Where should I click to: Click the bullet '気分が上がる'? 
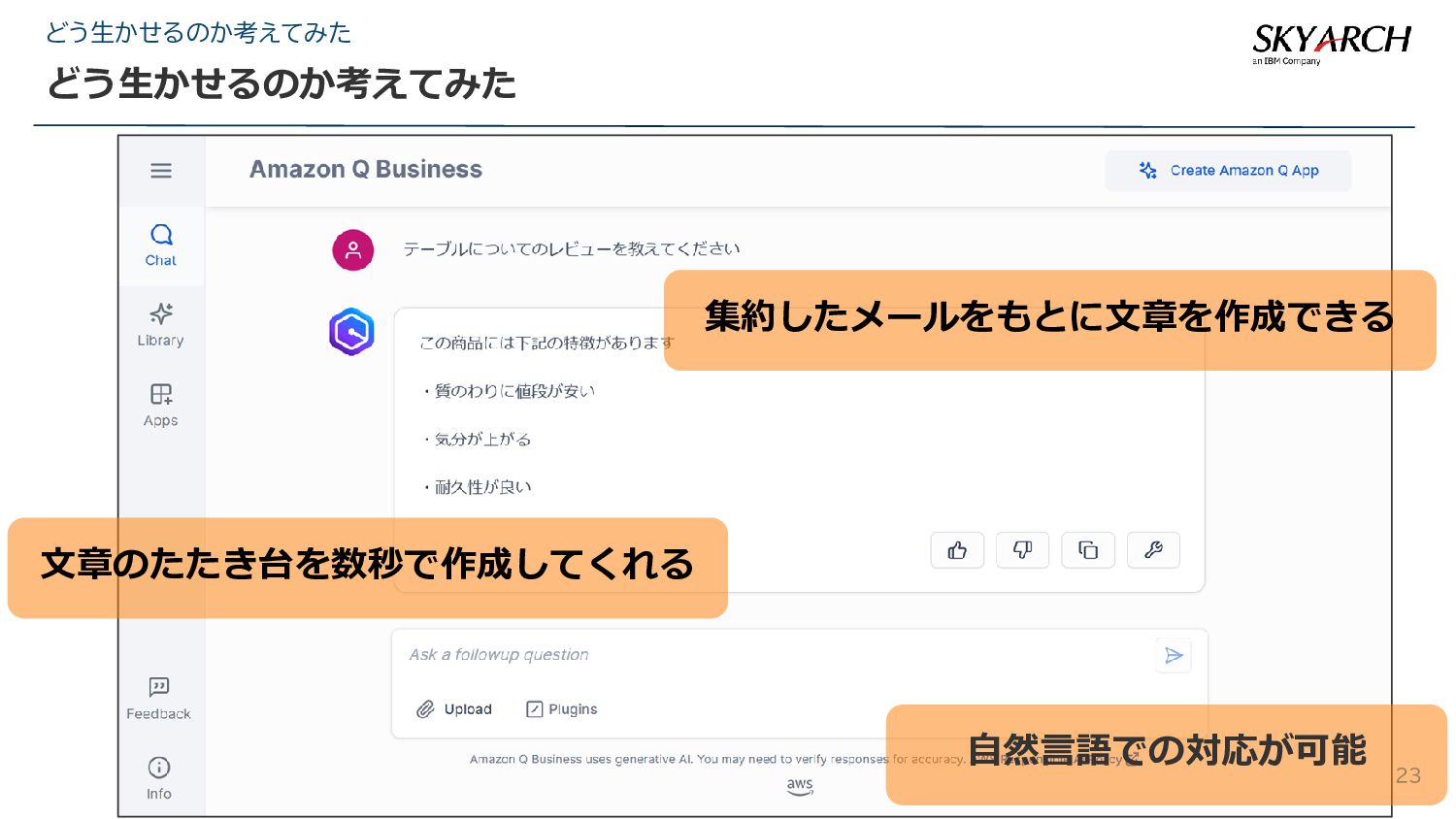[x=476, y=440]
